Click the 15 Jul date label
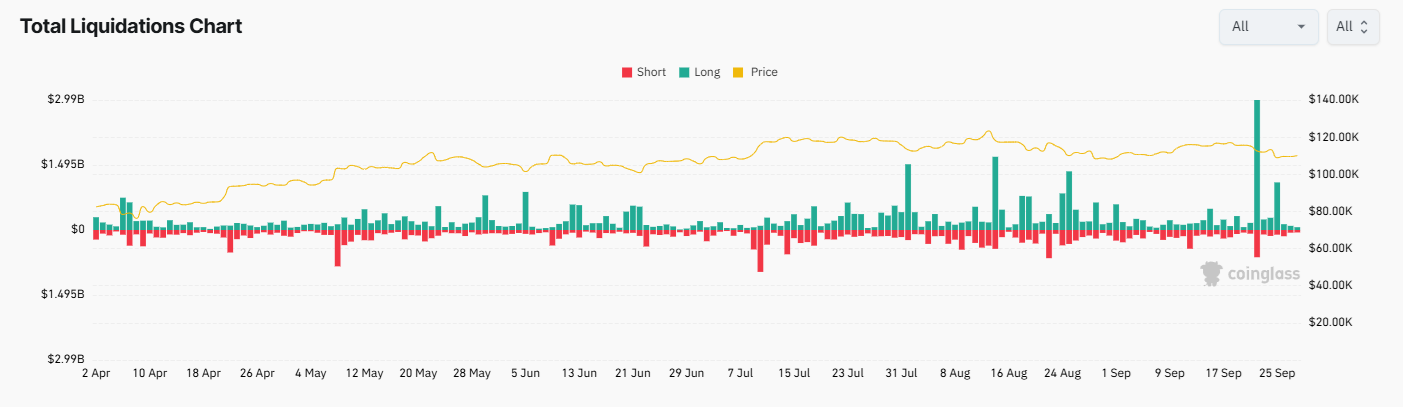Viewport: 1403px width, 407px height. (x=795, y=373)
